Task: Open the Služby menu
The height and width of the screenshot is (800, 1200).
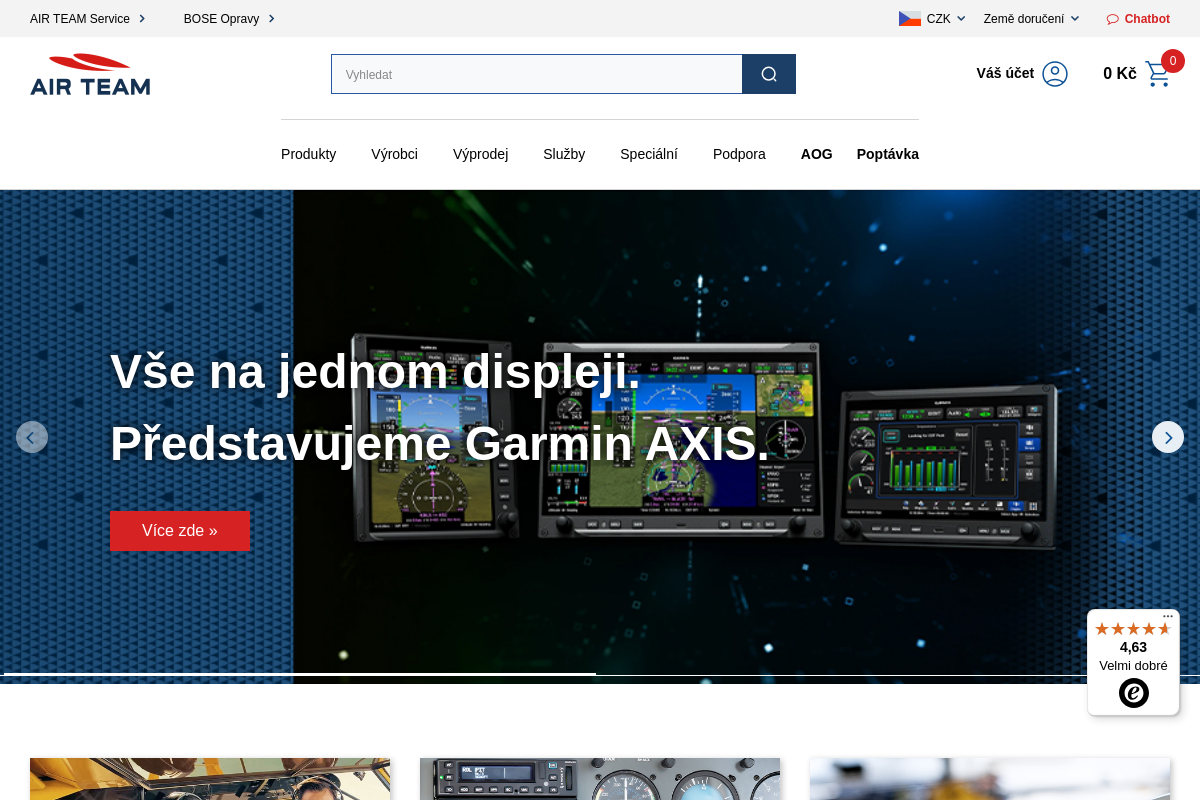Action: coord(564,154)
